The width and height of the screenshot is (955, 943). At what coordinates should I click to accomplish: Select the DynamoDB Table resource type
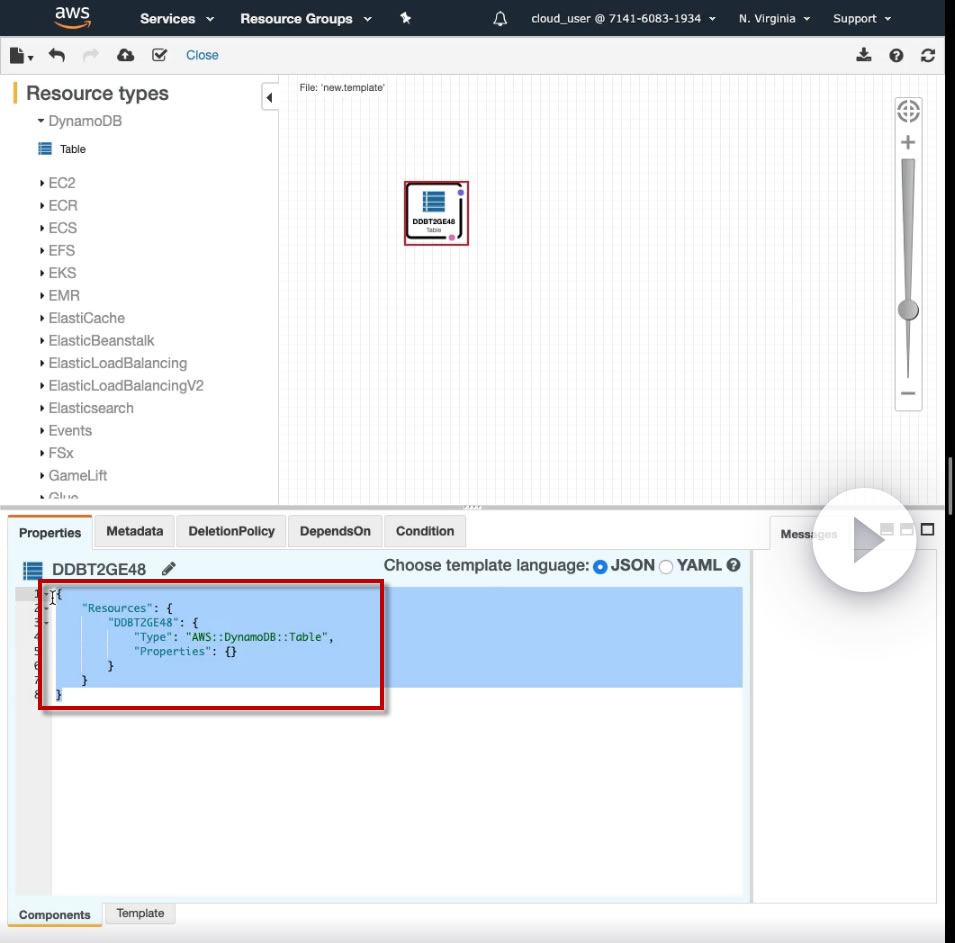tap(62, 149)
